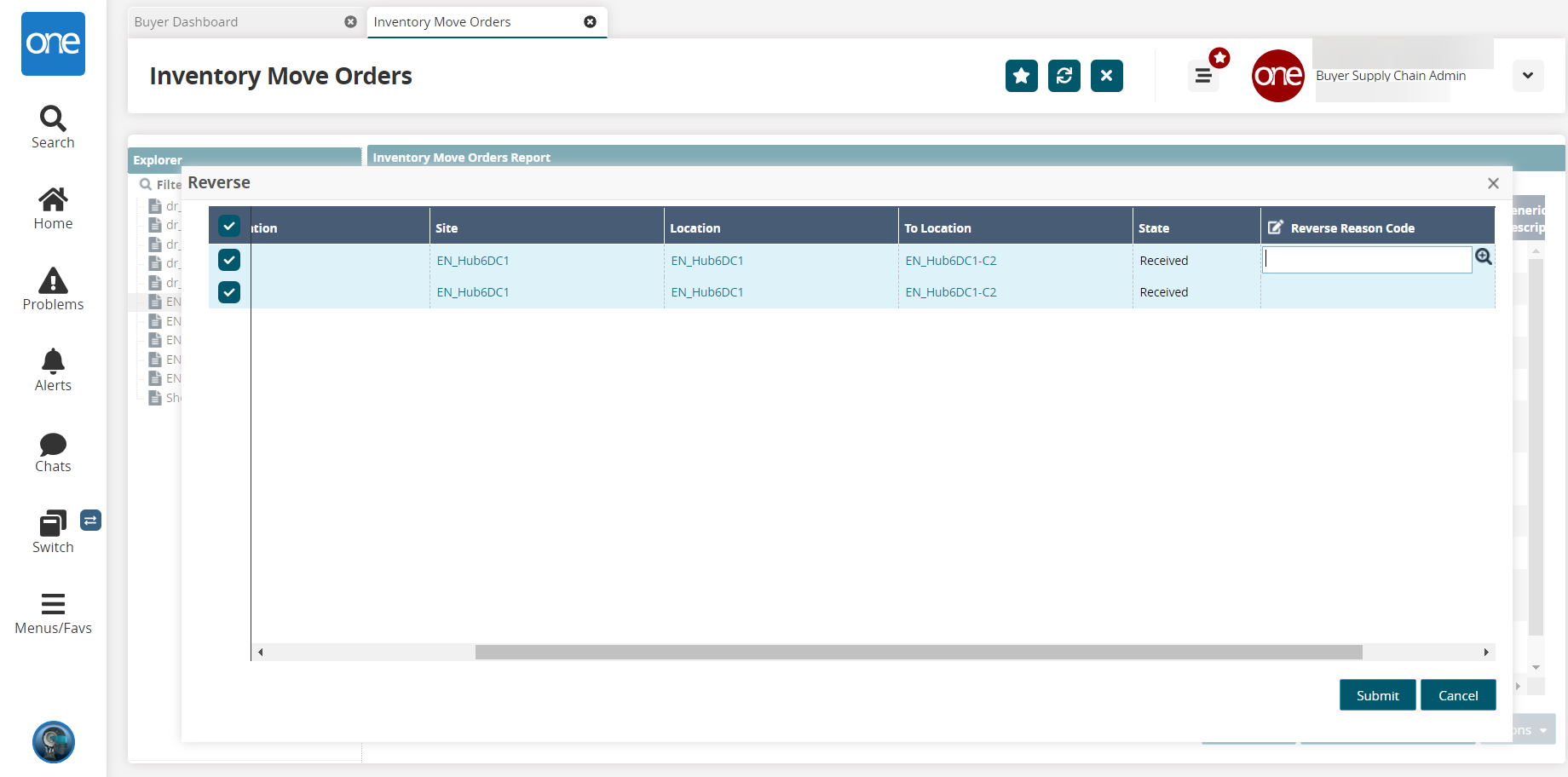This screenshot has width=1568, height=777.
Task: Open the first row EN_Hub6DC1 site link
Action: point(473,261)
